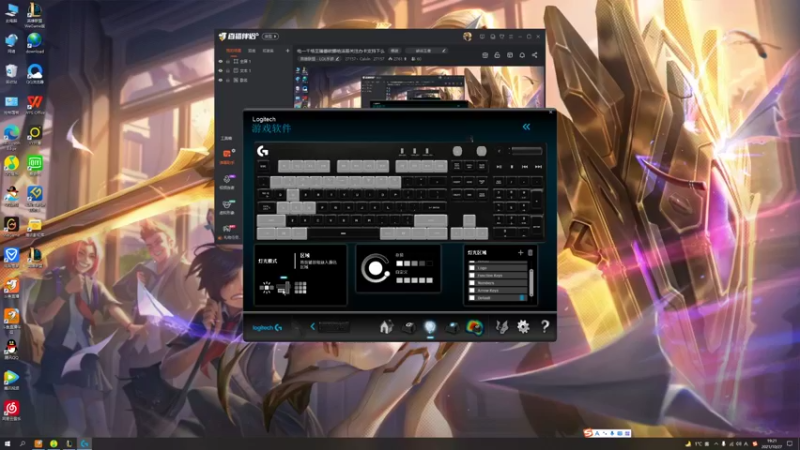Open the QQ penguin desktop icon
The image size is (800, 450).
click(x=11, y=350)
